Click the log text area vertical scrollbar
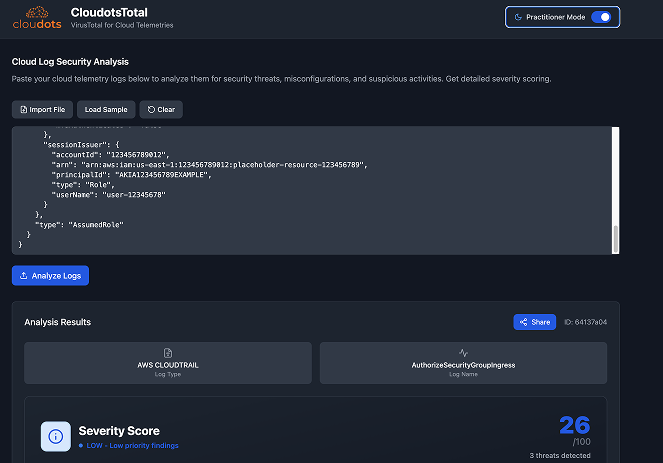Screen dimensions: 663x463 pyautogui.click(x=616, y=236)
